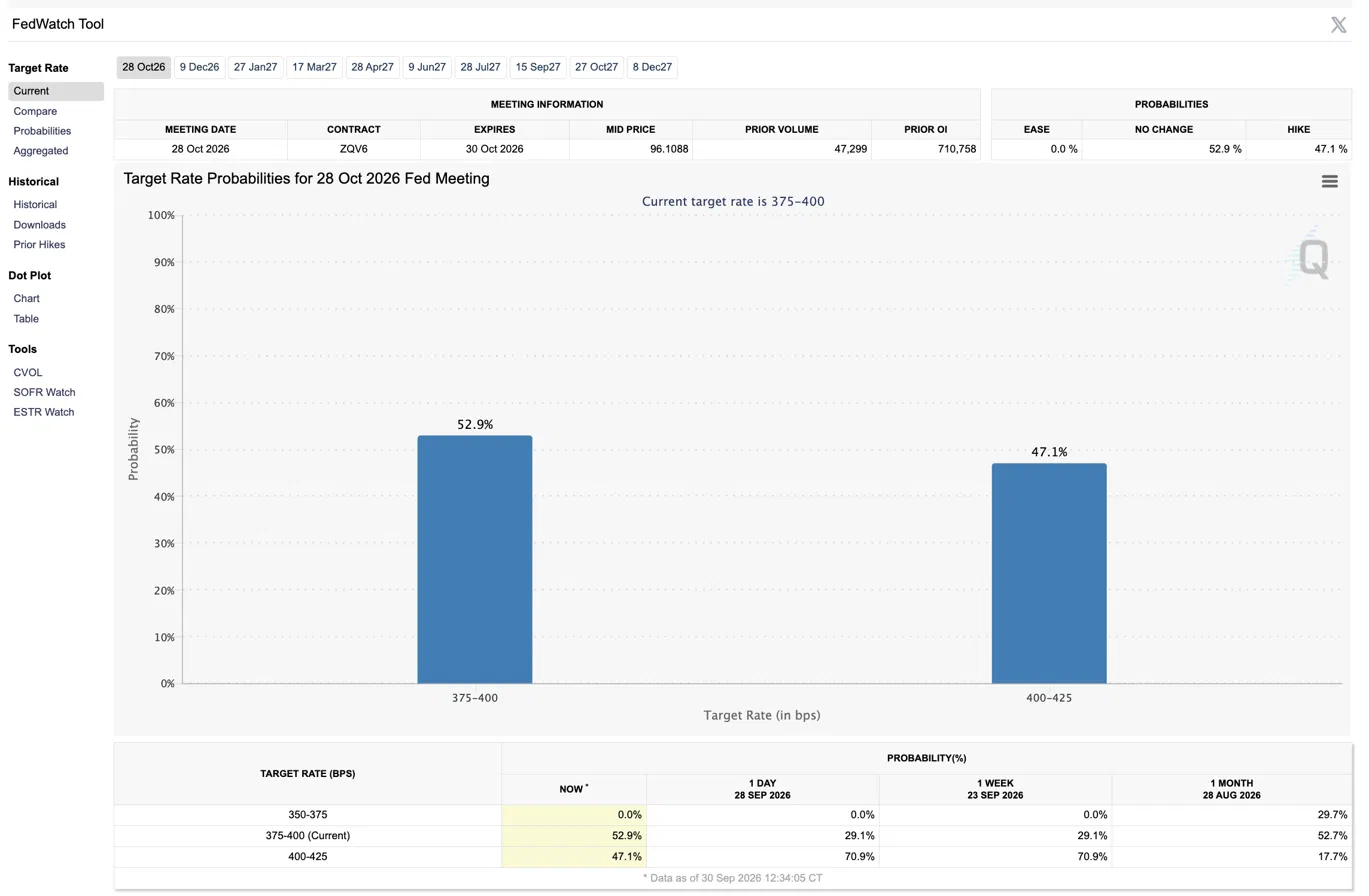Screen dimensions: 1369x896
Task: Click the data timestamp footnote
Action: point(733,878)
